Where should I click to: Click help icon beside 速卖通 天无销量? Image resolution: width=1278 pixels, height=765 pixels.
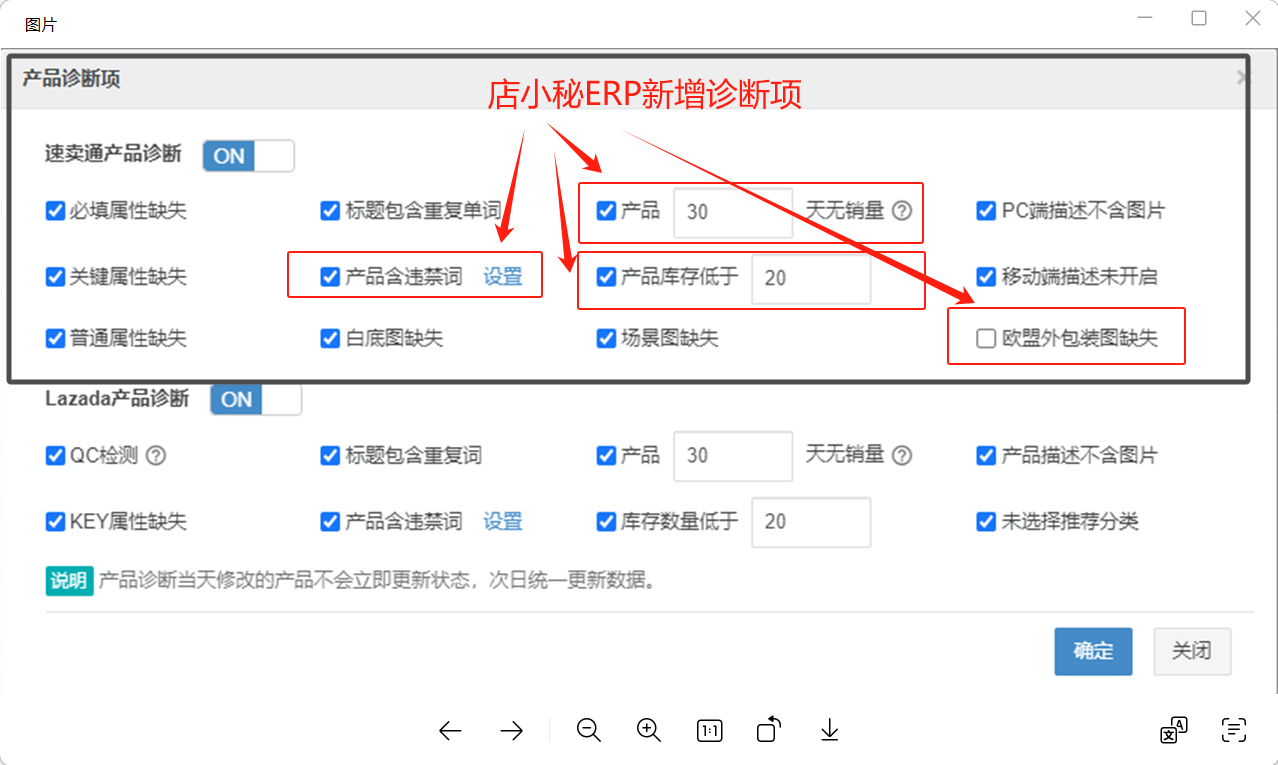[902, 211]
